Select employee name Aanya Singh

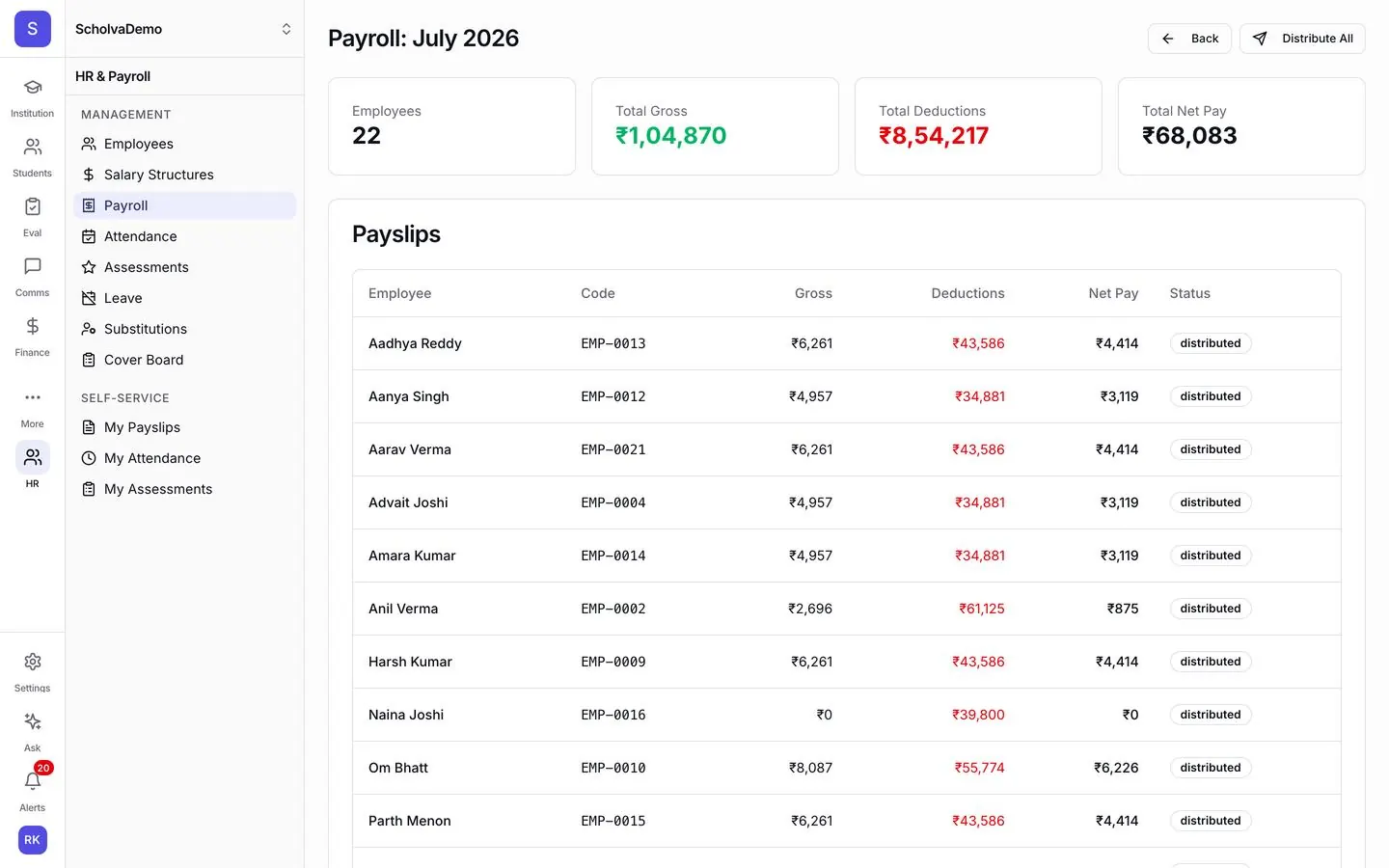pyautogui.click(x=409, y=396)
